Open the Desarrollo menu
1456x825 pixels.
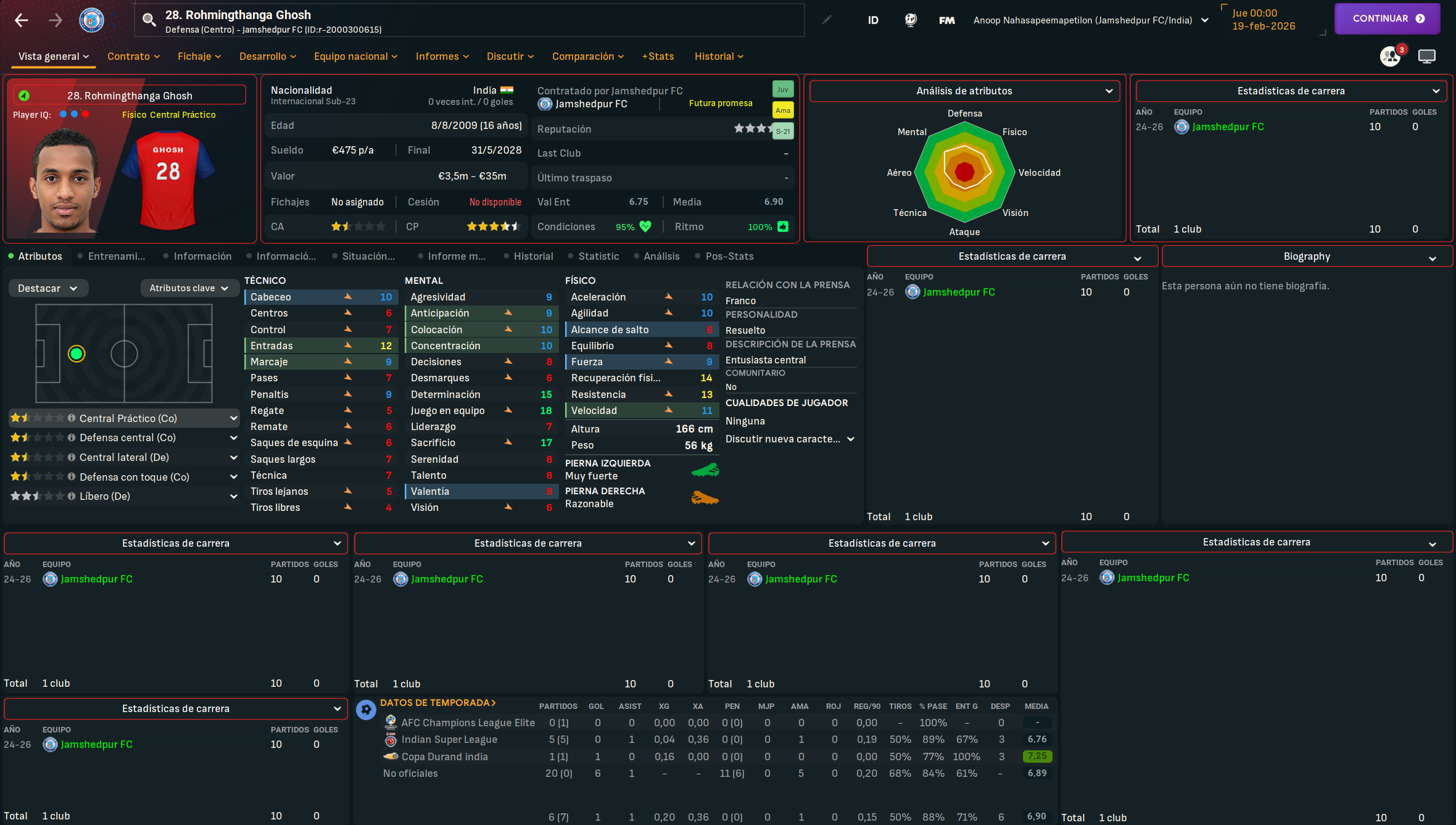(x=268, y=56)
